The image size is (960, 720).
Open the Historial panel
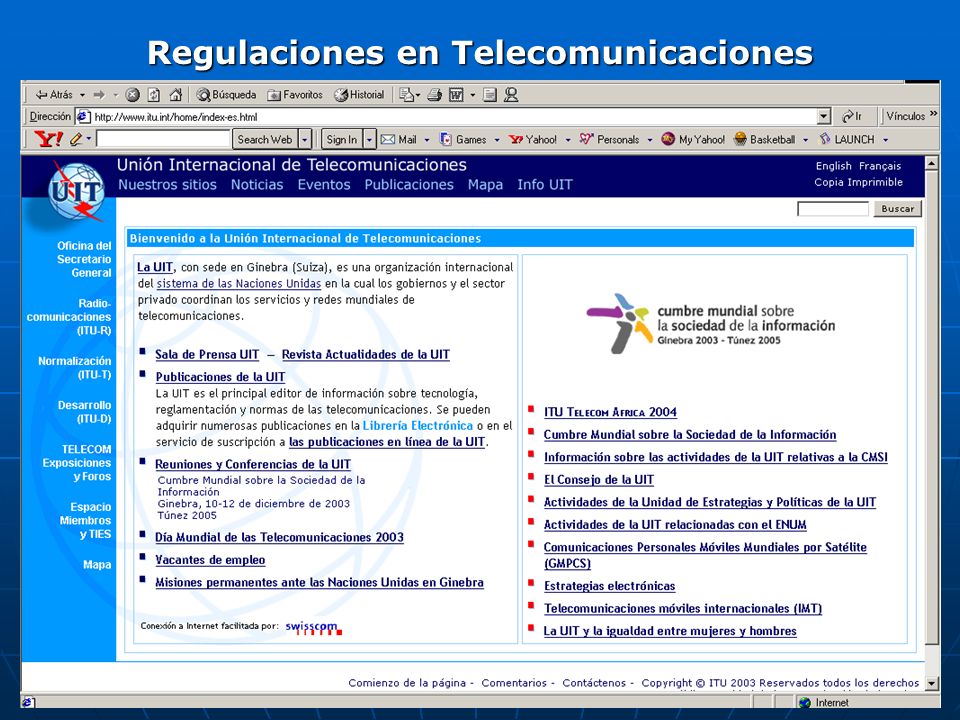[359, 95]
